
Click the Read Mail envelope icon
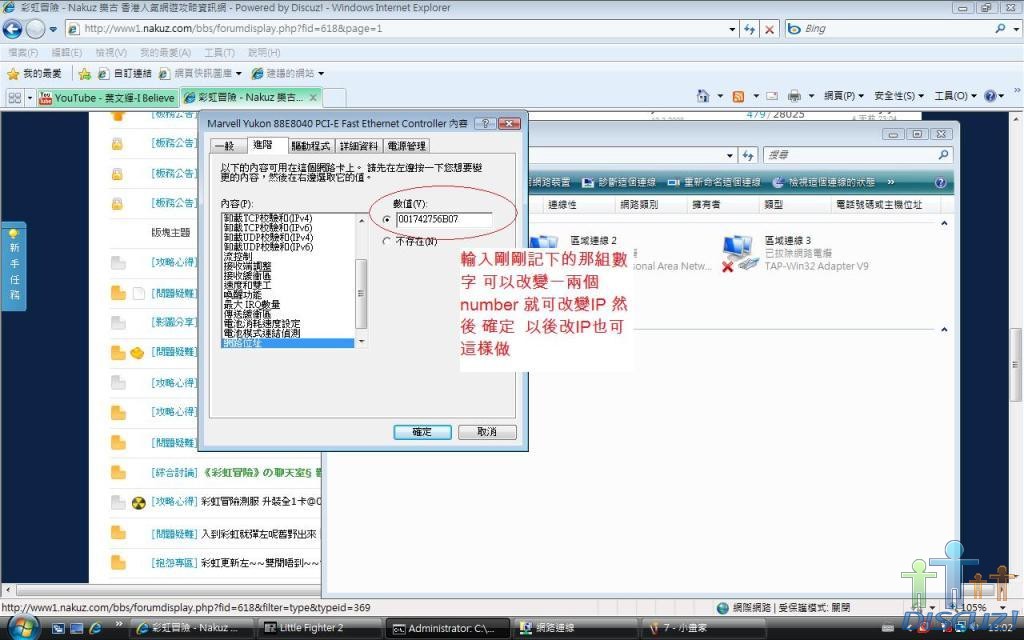click(772, 96)
